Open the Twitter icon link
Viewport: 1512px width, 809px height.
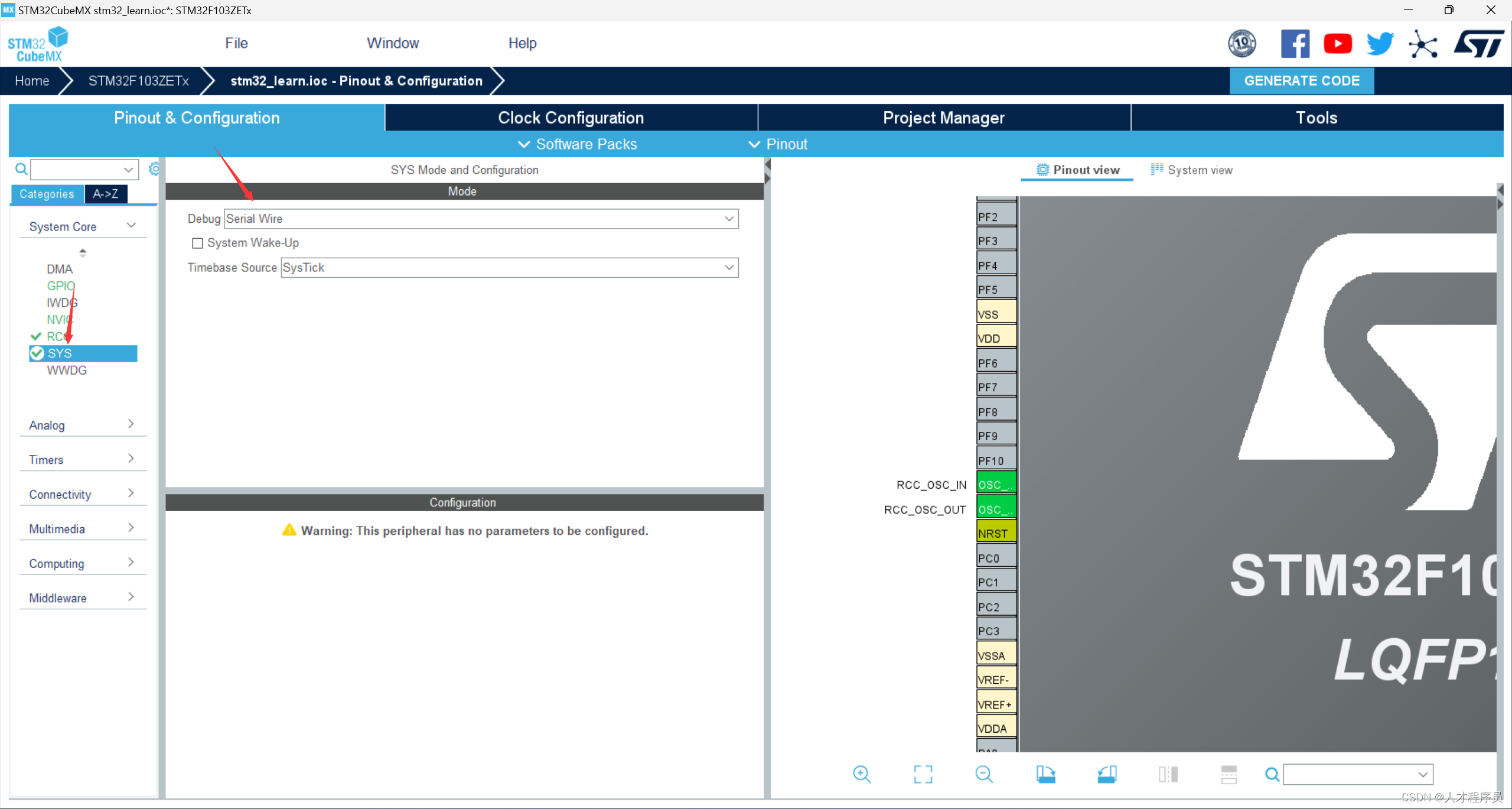(x=1380, y=44)
